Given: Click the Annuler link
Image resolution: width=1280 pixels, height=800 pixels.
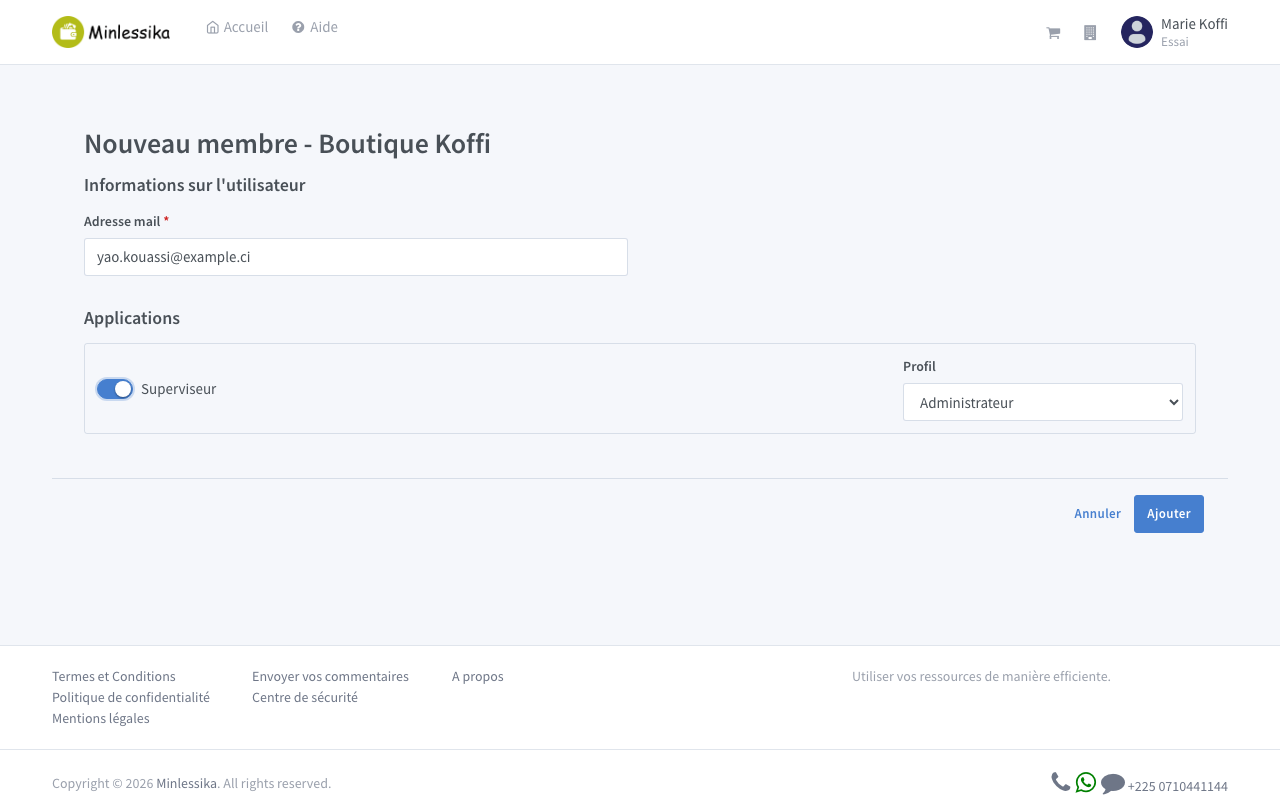Looking at the screenshot, I should 1097,514.
